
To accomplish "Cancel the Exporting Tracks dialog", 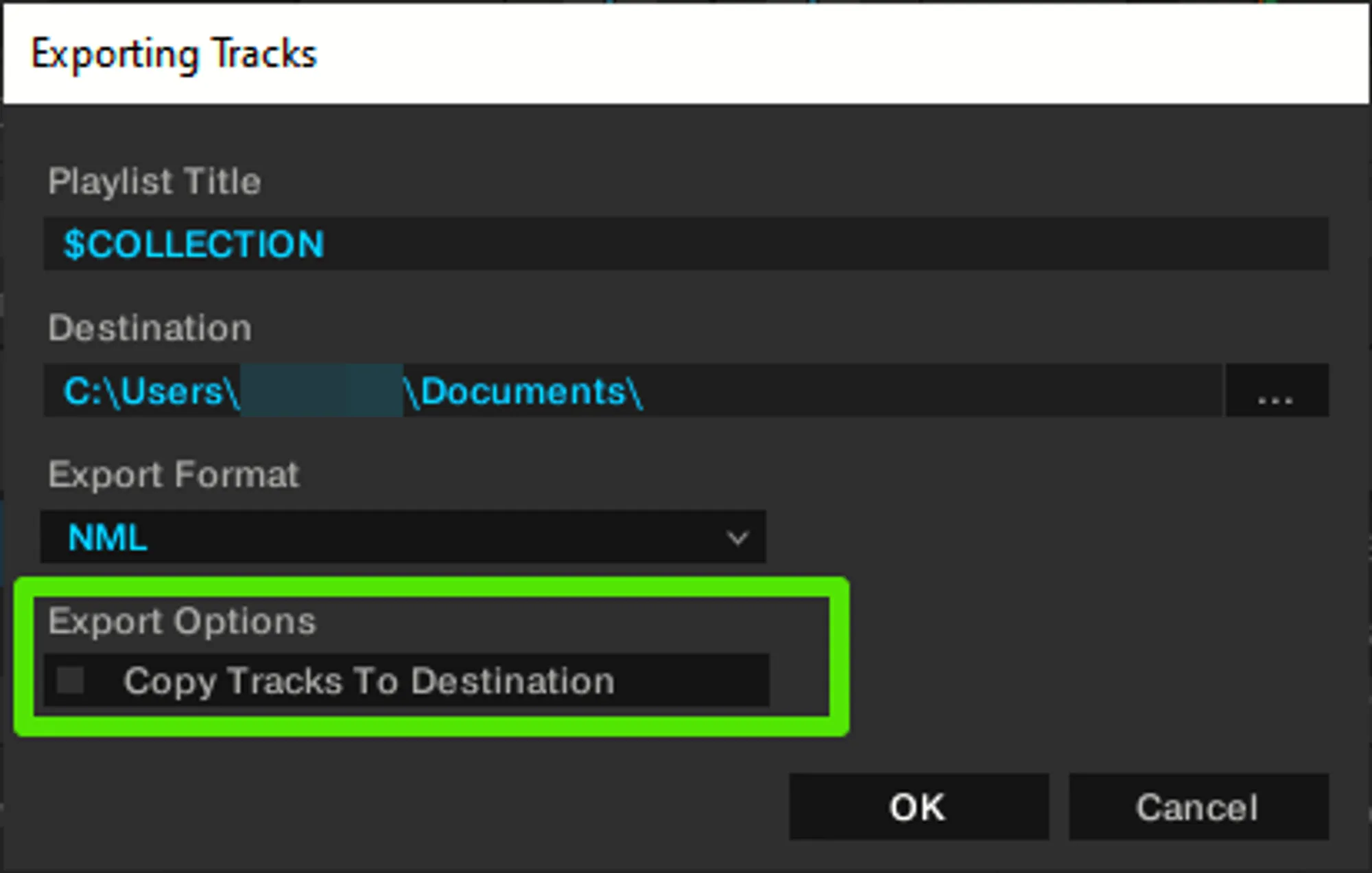I will coord(1198,807).
